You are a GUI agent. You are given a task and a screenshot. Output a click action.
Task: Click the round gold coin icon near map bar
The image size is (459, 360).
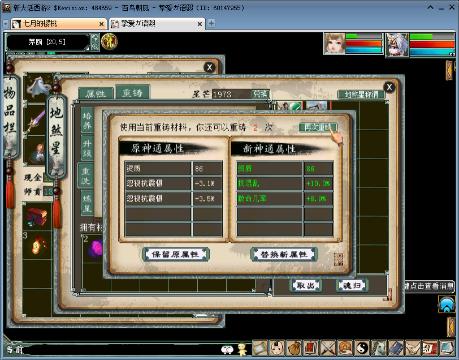pyautogui.click(x=109, y=42)
